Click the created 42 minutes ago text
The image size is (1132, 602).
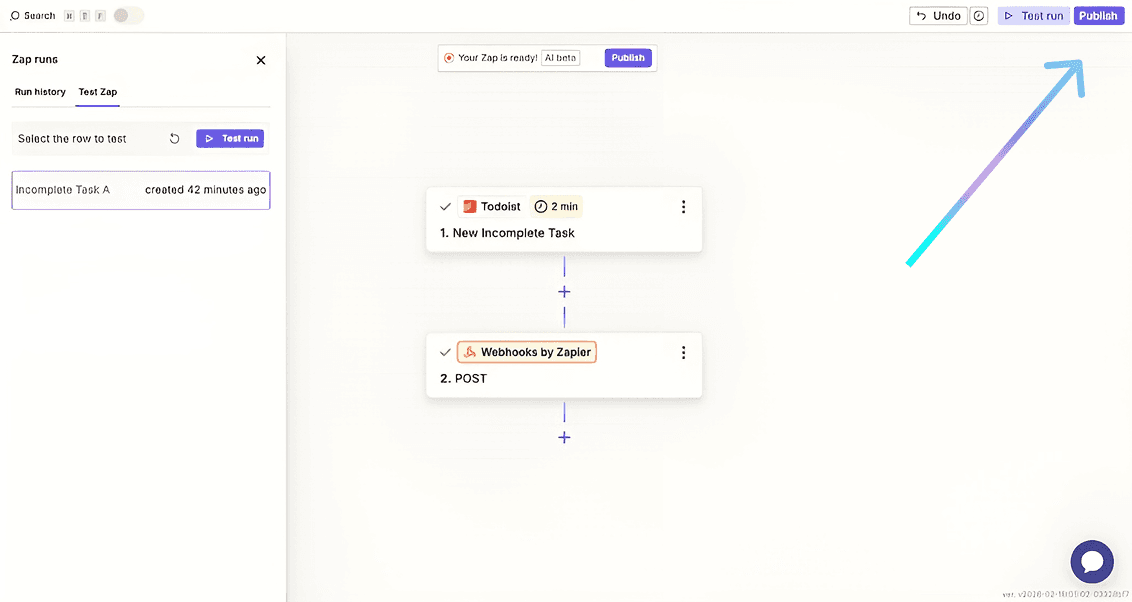206,190
